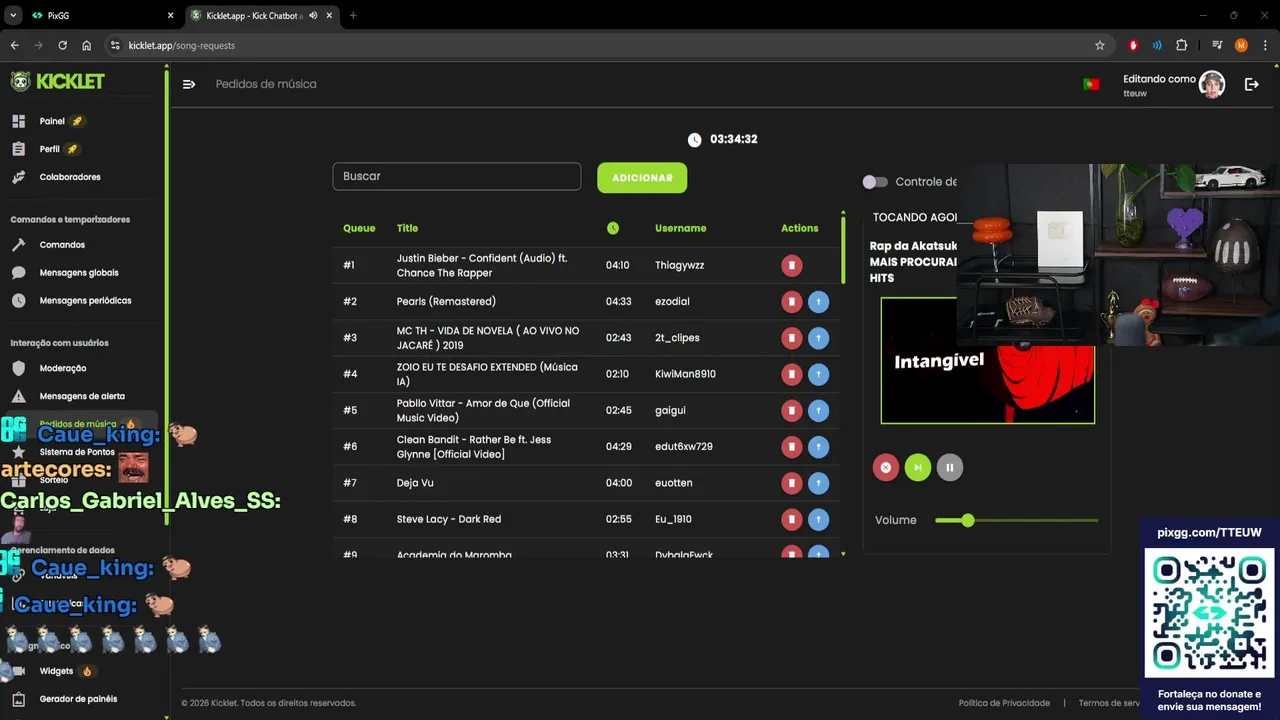Delete Deja Vu from queue
1280x720 pixels.
[791, 483]
